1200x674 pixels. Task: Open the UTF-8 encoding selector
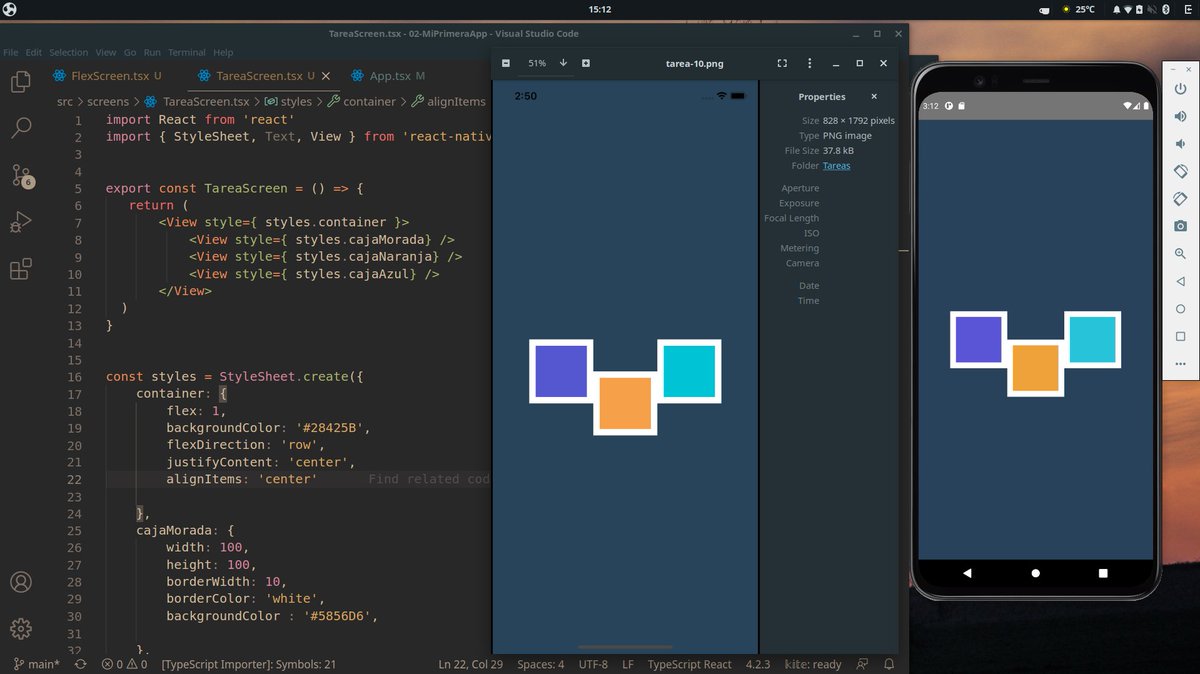(592, 664)
